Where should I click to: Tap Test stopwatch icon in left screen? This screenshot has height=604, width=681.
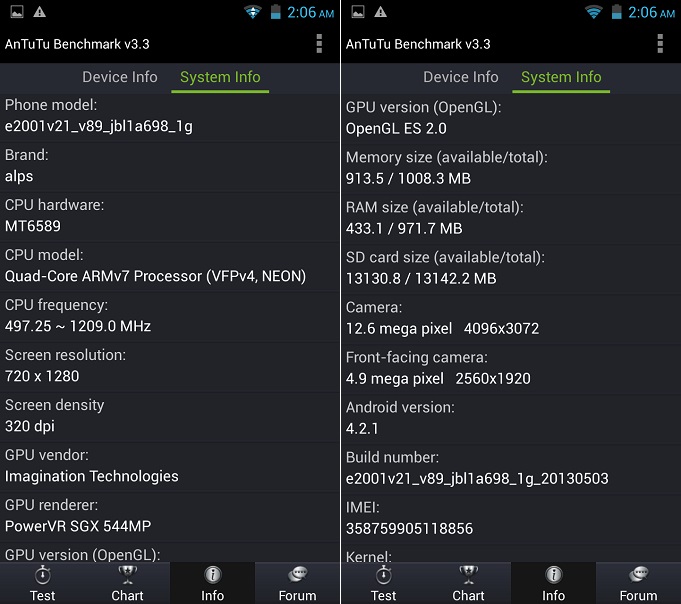tap(43, 575)
